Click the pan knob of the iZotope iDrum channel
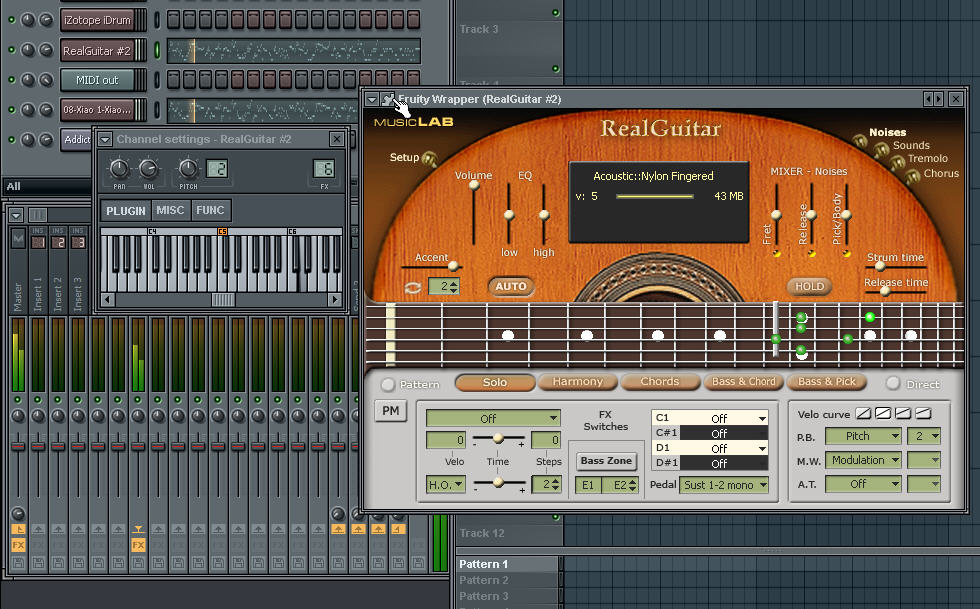The image size is (980, 609). [28, 20]
